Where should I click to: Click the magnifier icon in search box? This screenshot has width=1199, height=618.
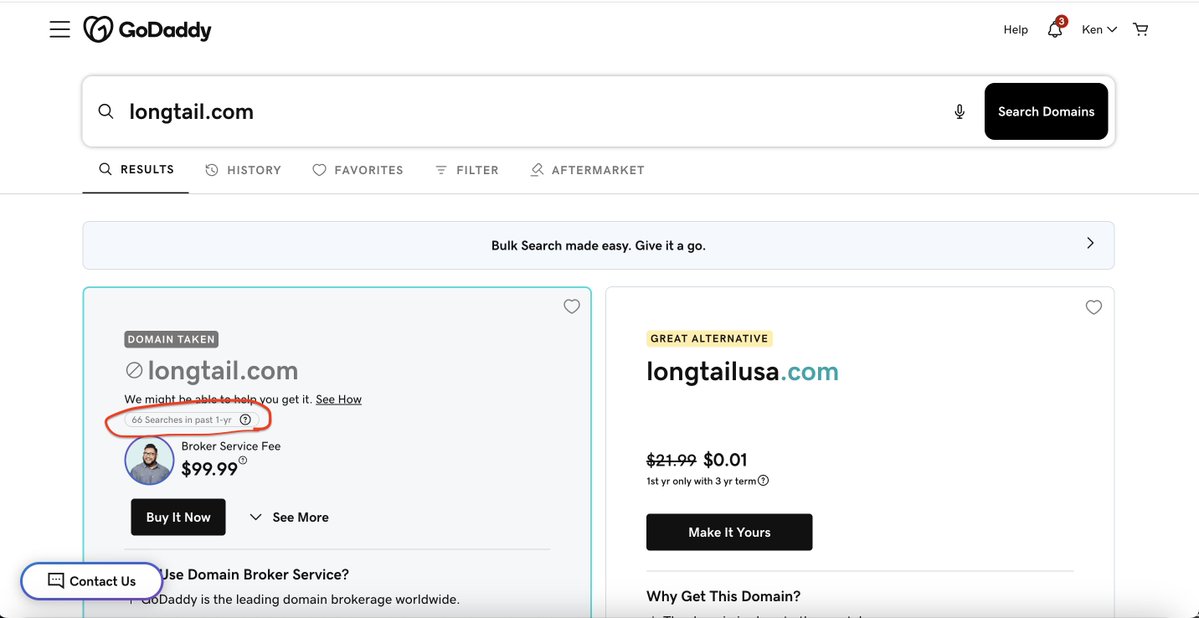pos(106,112)
